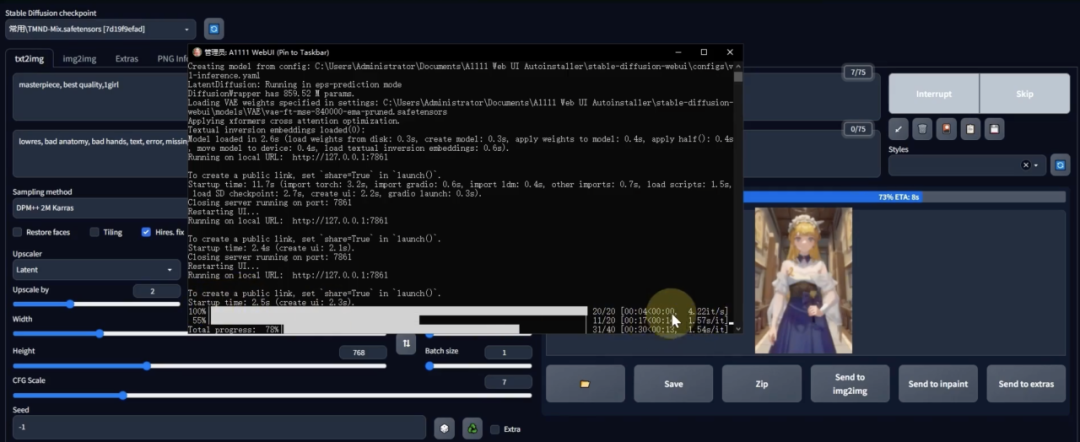Adjust the Upscale by slider
The image size is (1080, 442).
[x=96, y=304]
